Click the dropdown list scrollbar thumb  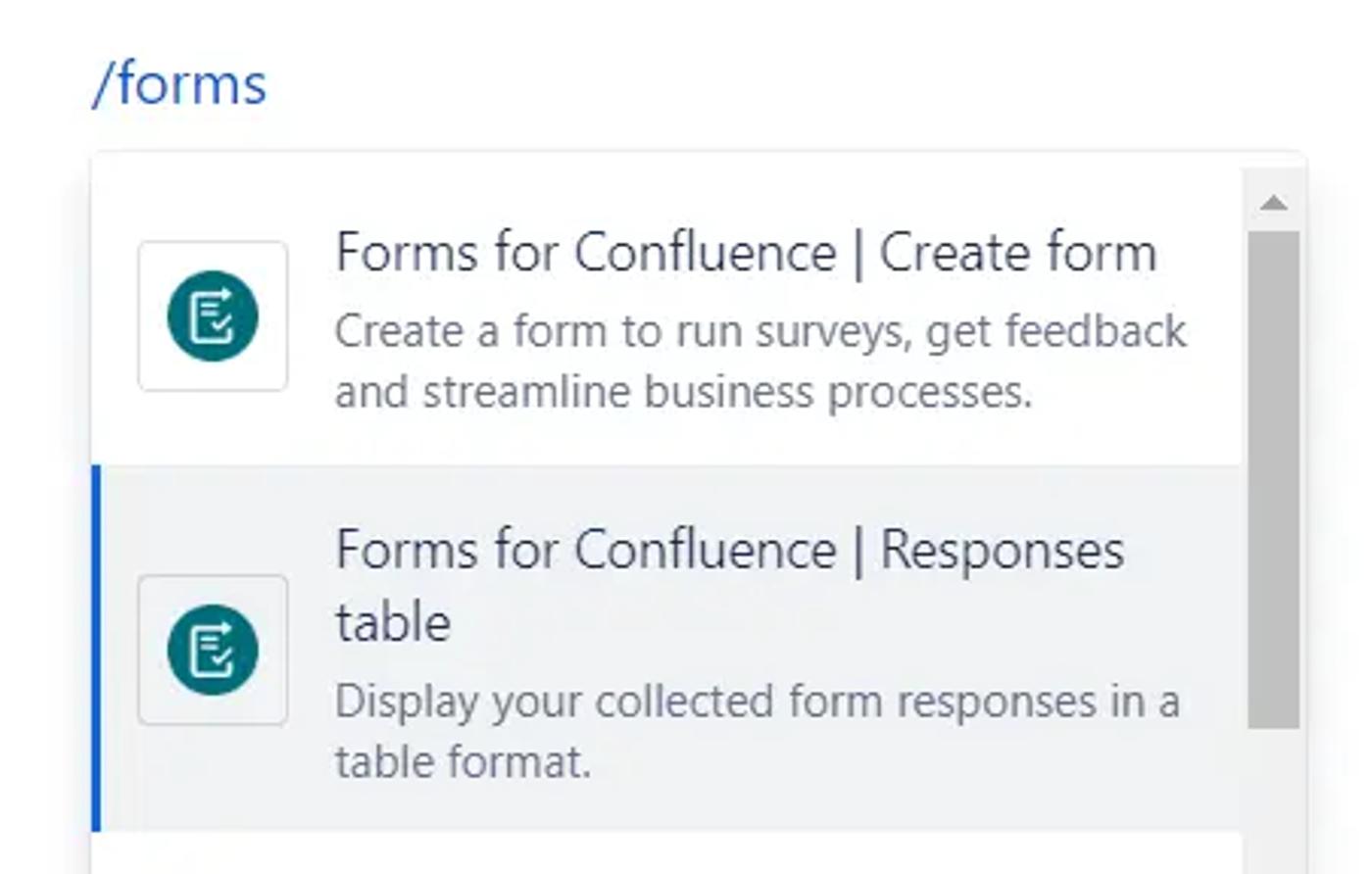coord(1273,478)
